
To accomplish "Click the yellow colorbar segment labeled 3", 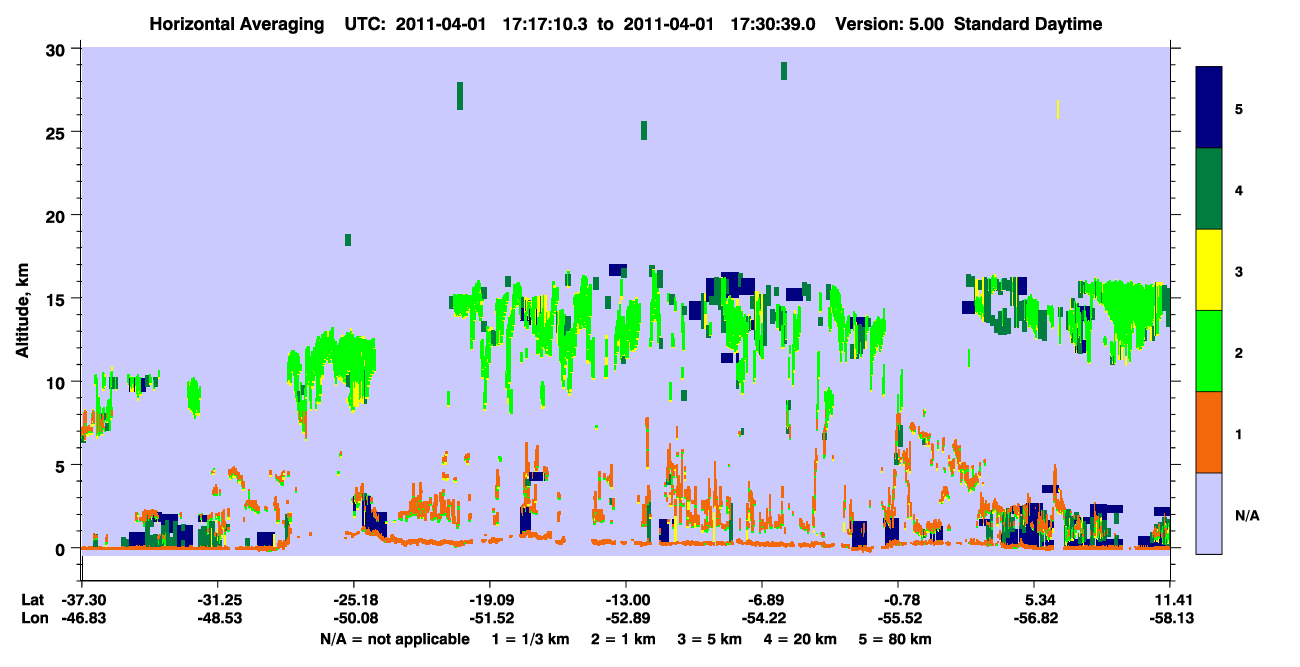I will pos(1209,270).
